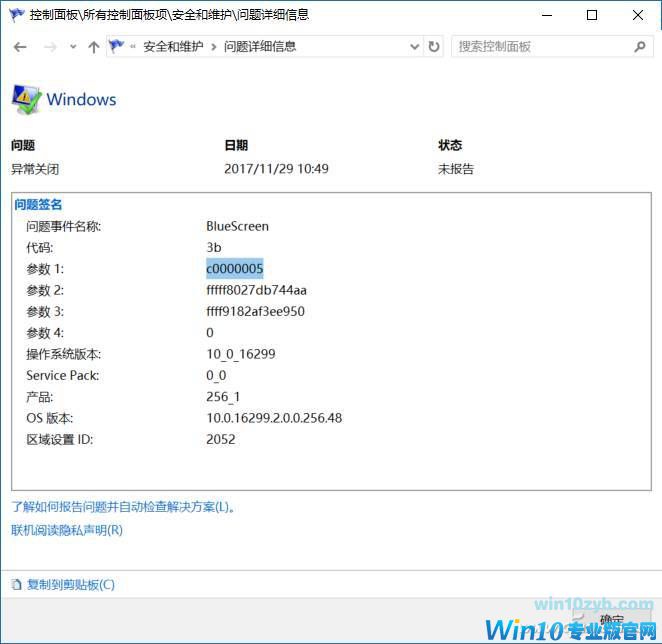Maximize the problem details window
The image size is (662, 644).
[x=592, y=15]
